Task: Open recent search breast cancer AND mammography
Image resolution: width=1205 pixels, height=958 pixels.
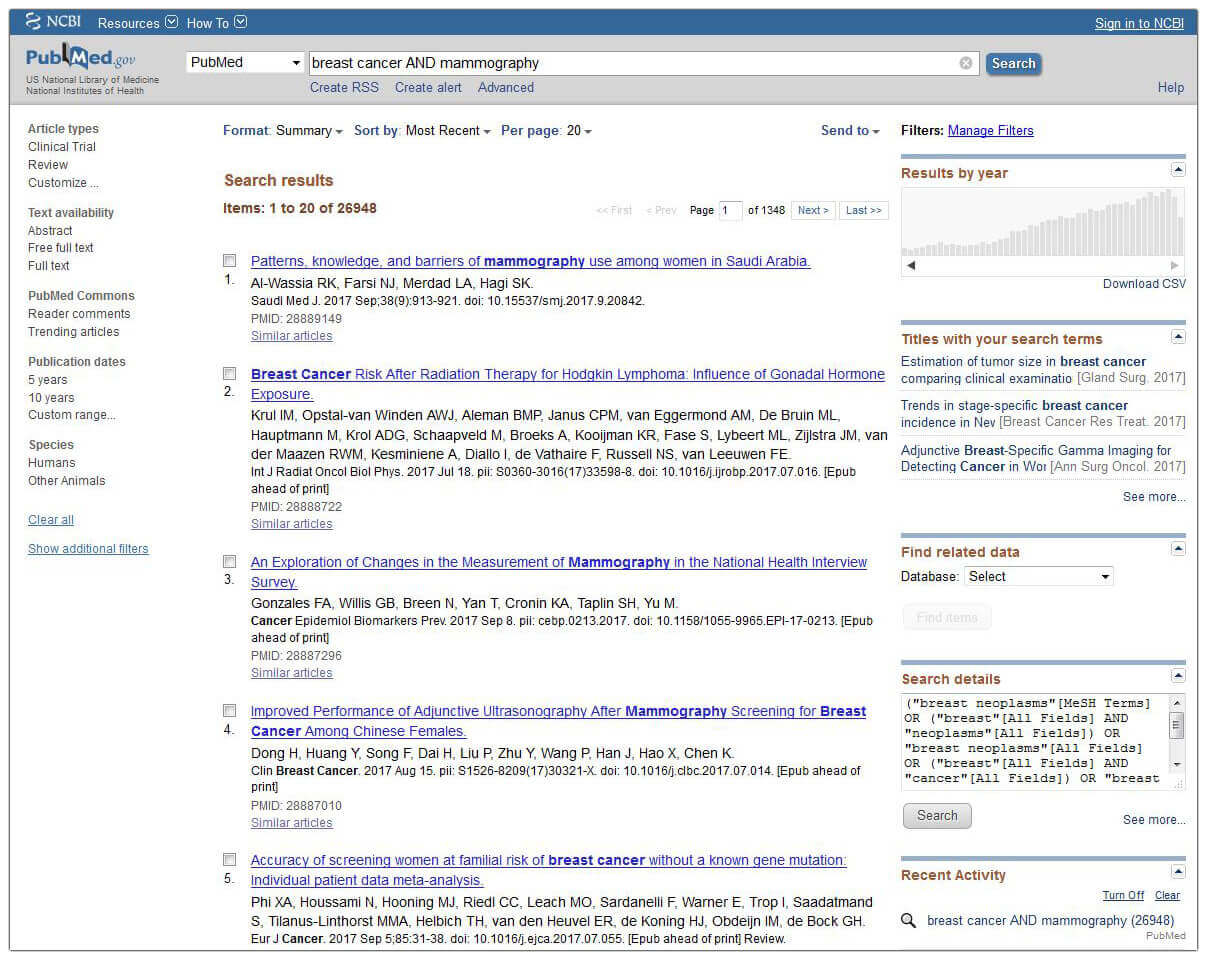Action: click(x=1050, y=921)
